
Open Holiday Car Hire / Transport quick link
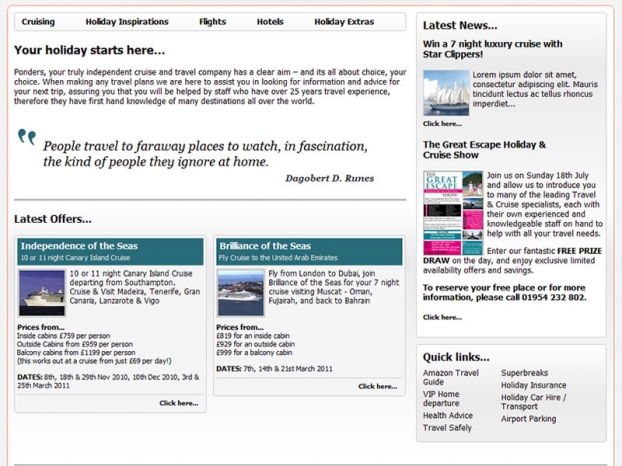coord(534,402)
